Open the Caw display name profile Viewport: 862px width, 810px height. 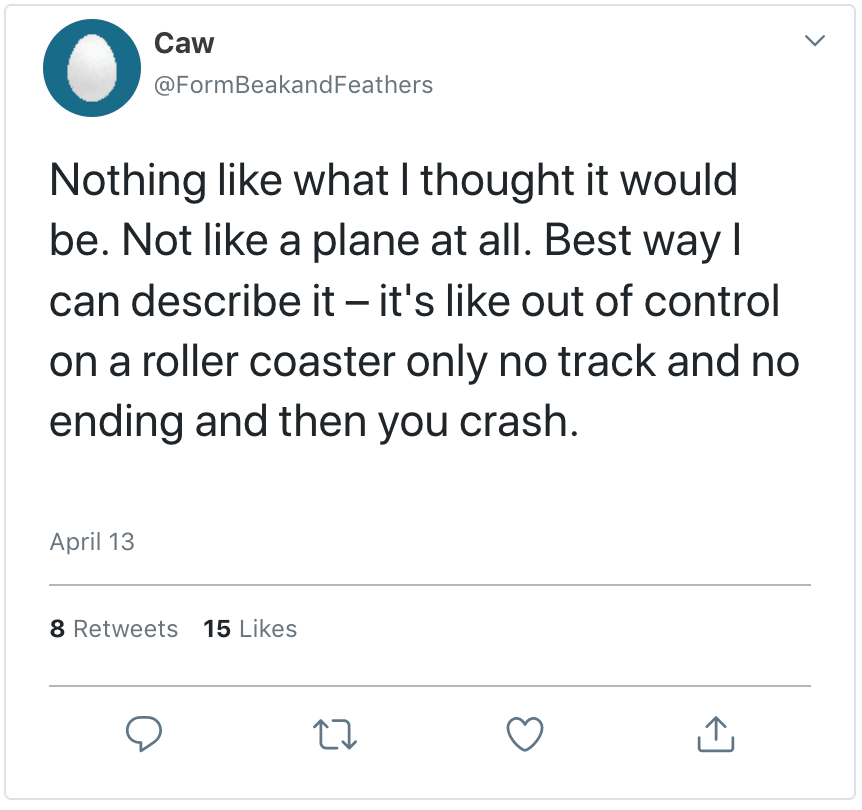pos(184,43)
